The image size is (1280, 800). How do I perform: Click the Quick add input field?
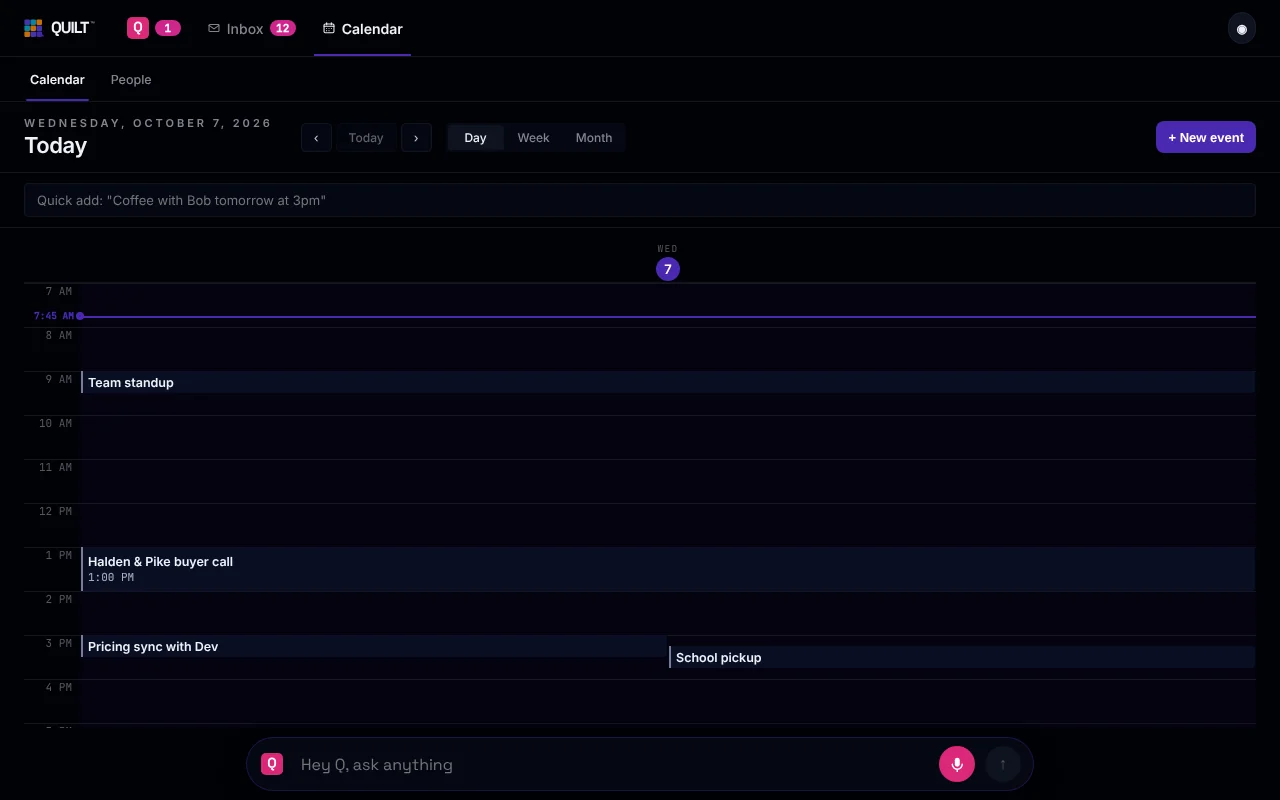point(640,200)
